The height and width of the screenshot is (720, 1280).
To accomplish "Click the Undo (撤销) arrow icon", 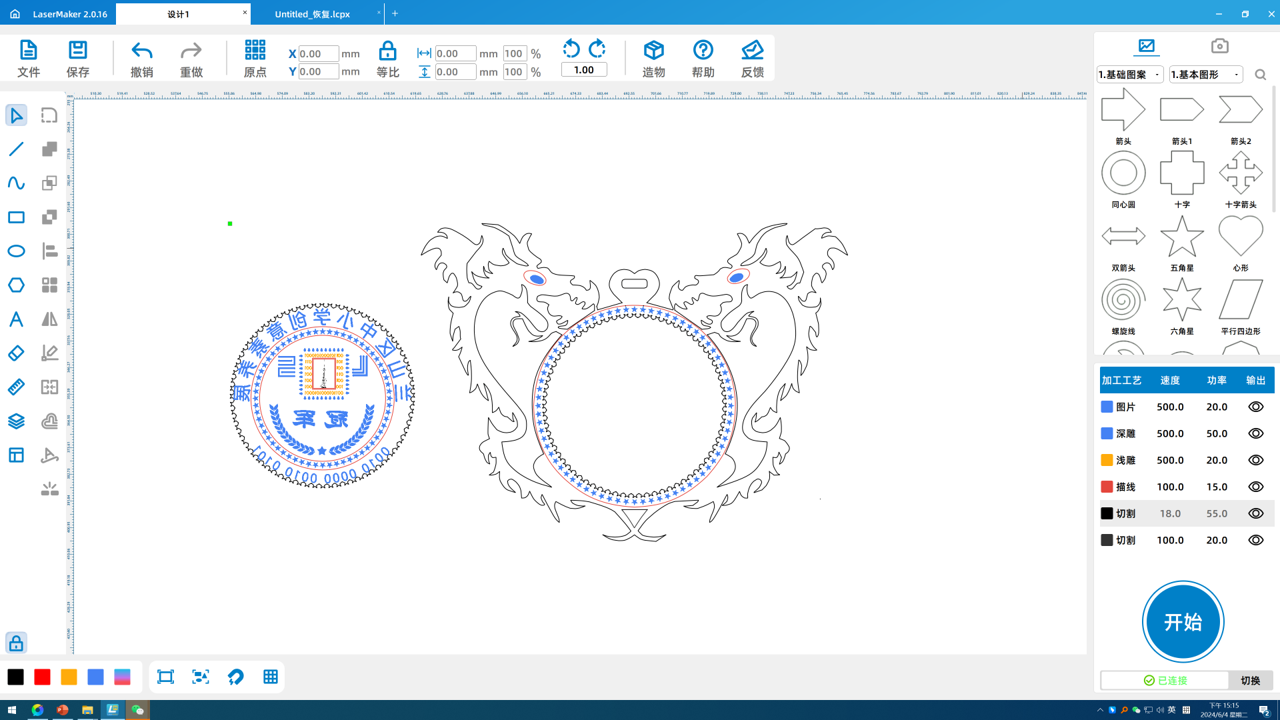I will click(142, 51).
